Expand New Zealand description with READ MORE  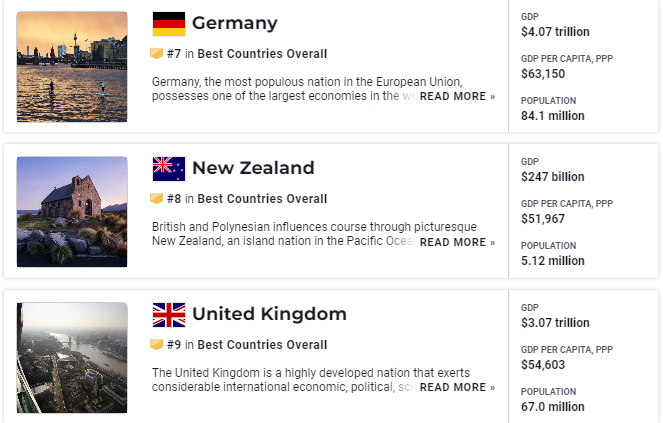[457, 242]
